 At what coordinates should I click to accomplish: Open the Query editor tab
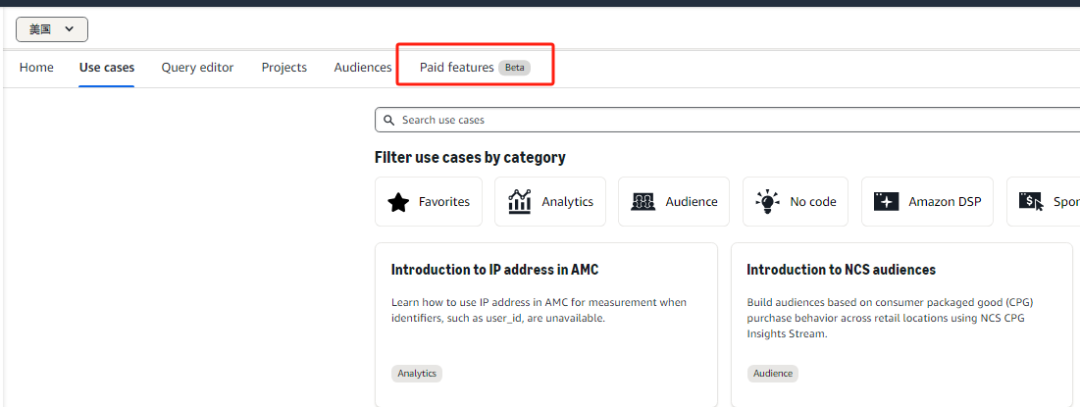pyautogui.click(x=197, y=68)
